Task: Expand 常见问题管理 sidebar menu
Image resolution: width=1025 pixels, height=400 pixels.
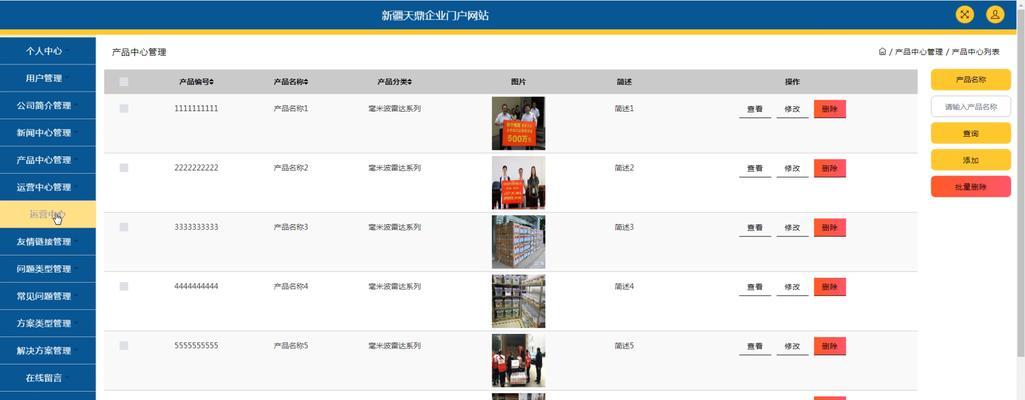Action: coord(48,295)
